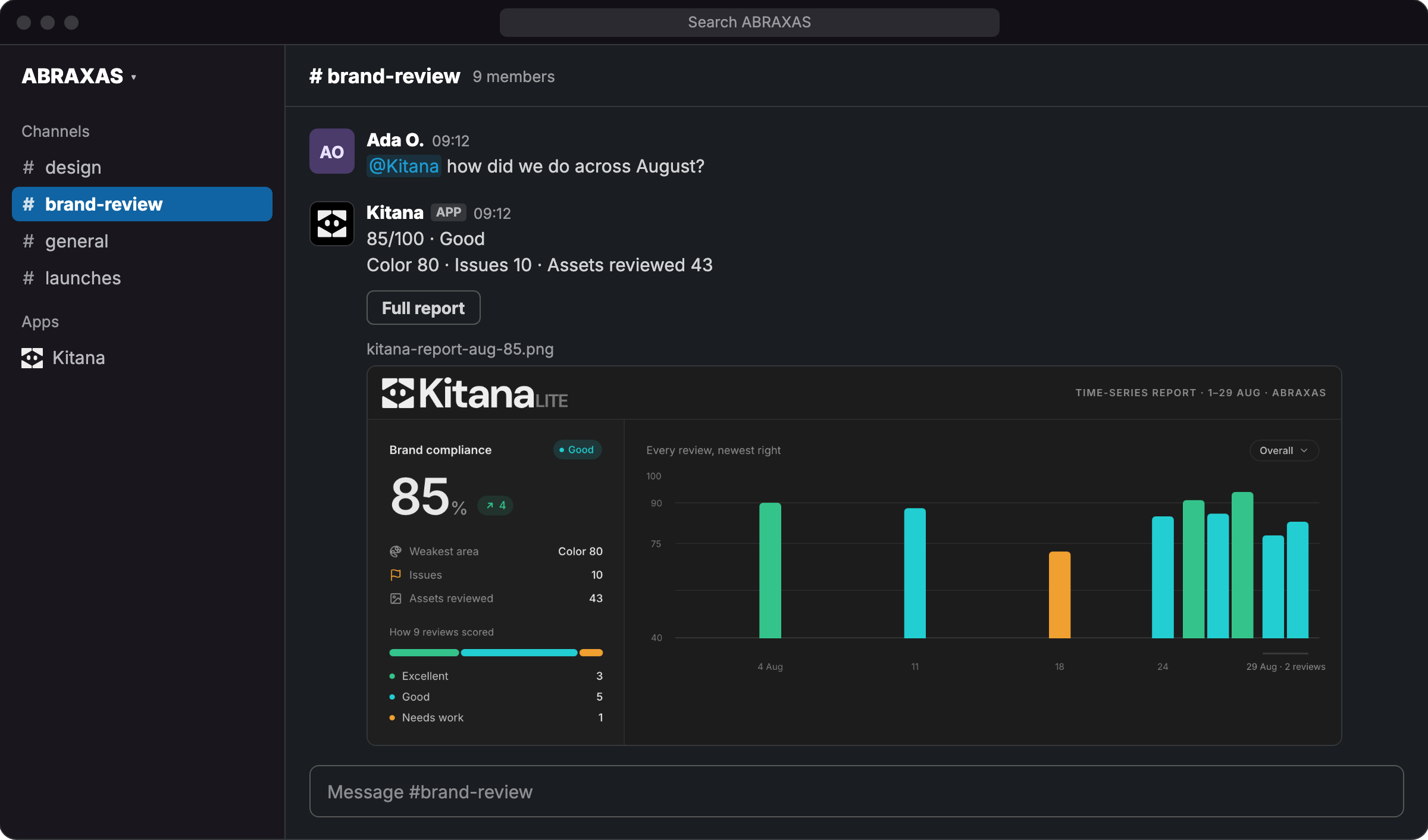1428x840 pixels.
Task: Click the Apps section heading
Action: click(x=40, y=322)
